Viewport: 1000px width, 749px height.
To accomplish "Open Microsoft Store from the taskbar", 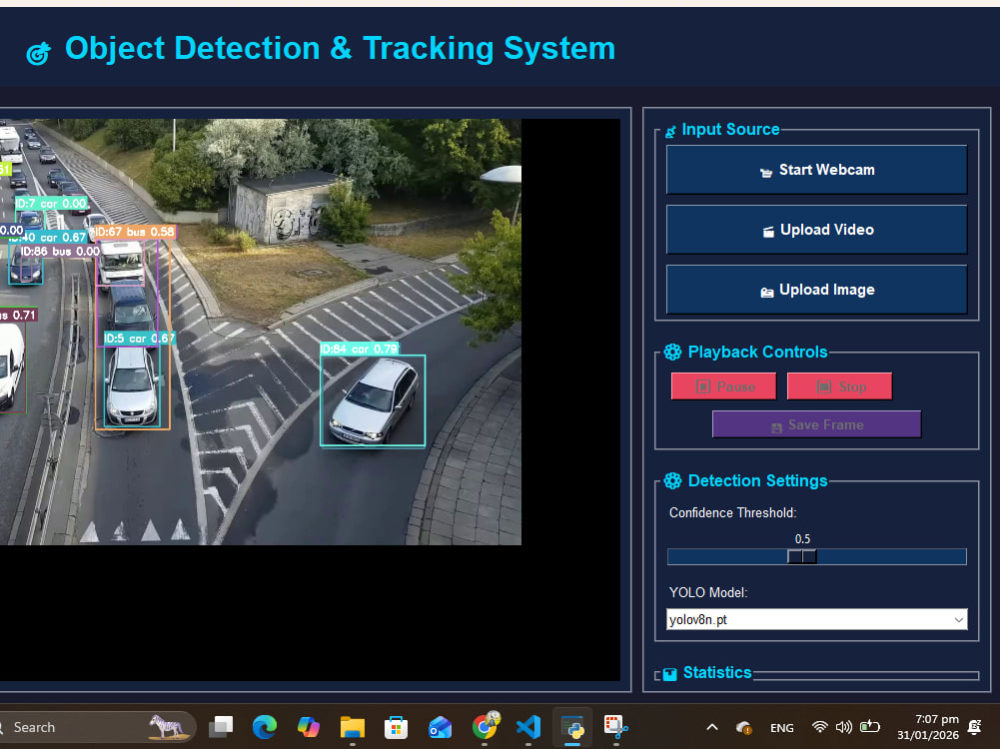I will click(x=396, y=727).
